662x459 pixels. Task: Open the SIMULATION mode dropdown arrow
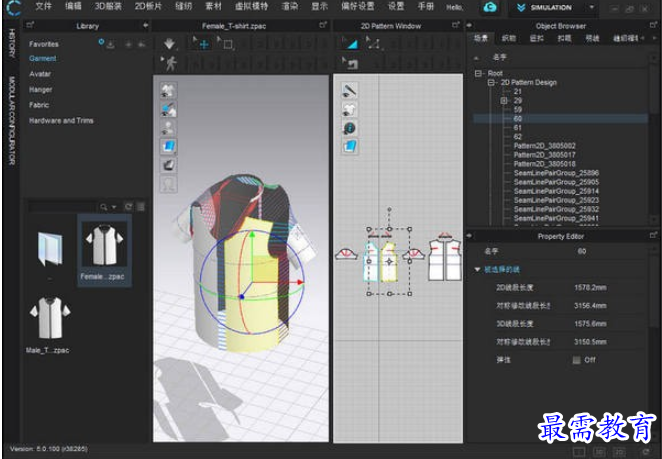[591, 7]
